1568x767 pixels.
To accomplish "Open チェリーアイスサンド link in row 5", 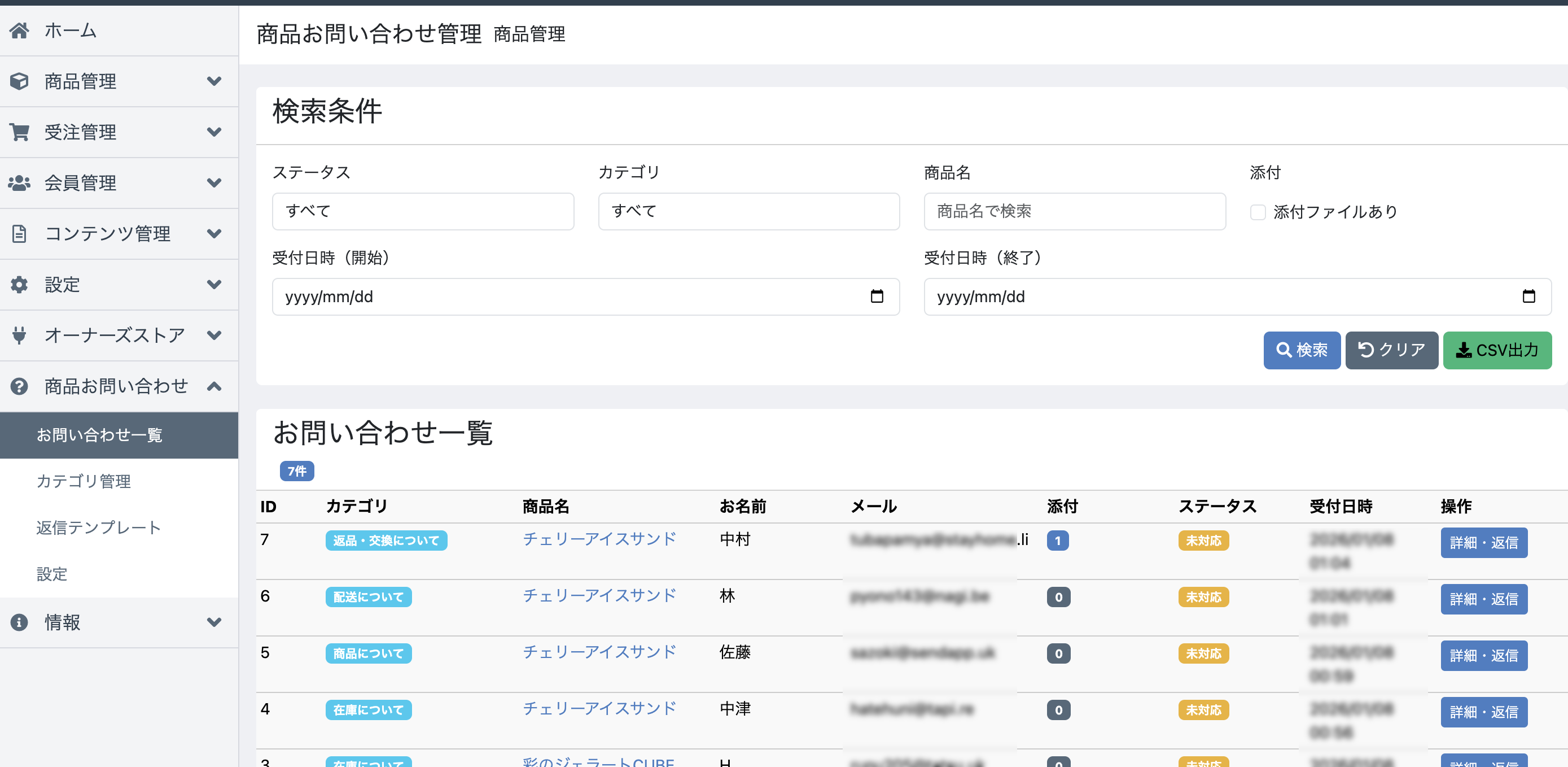I will pos(599,652).
